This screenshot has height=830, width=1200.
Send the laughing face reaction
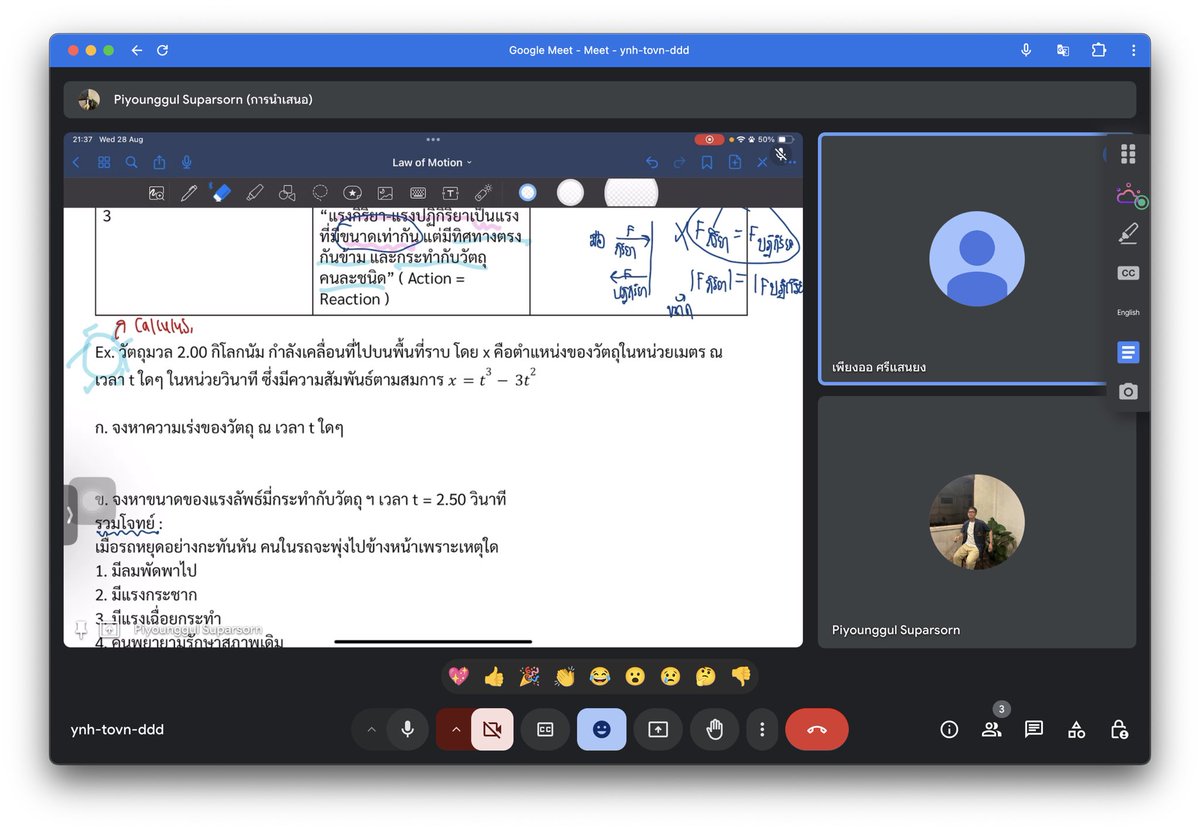click(x=600, y=677)
